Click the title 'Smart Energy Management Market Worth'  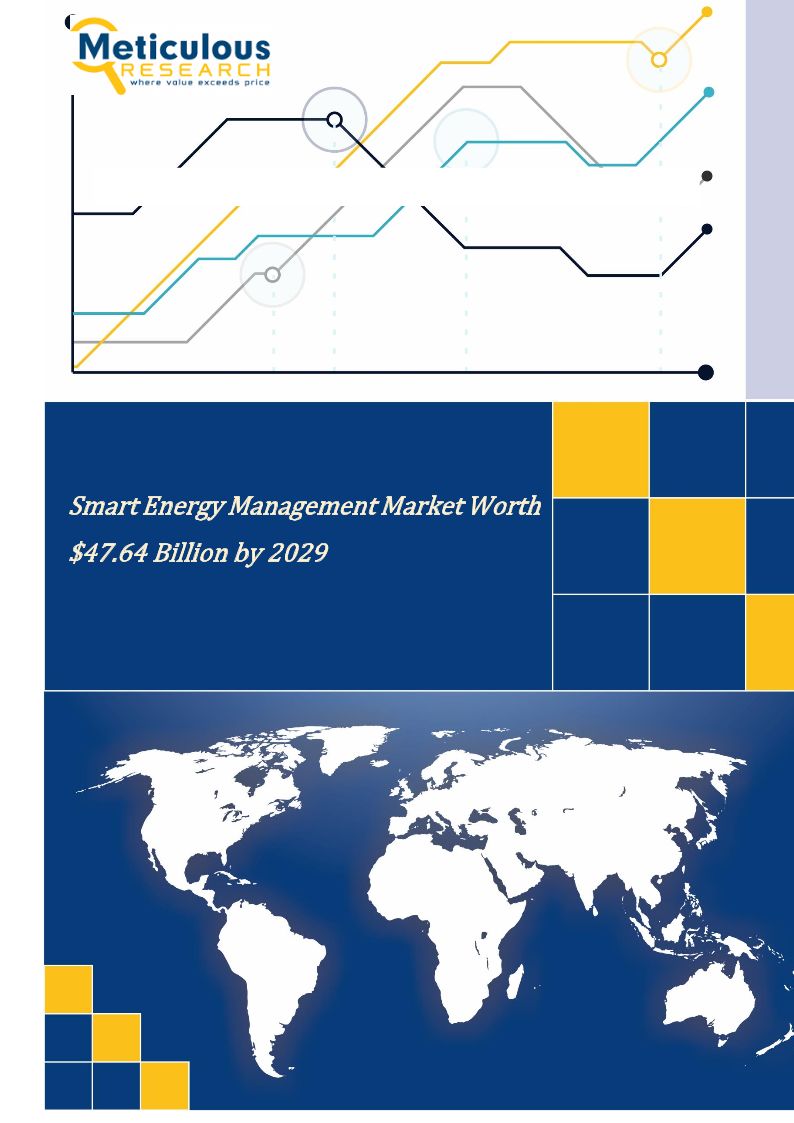(x=305, y=506)
